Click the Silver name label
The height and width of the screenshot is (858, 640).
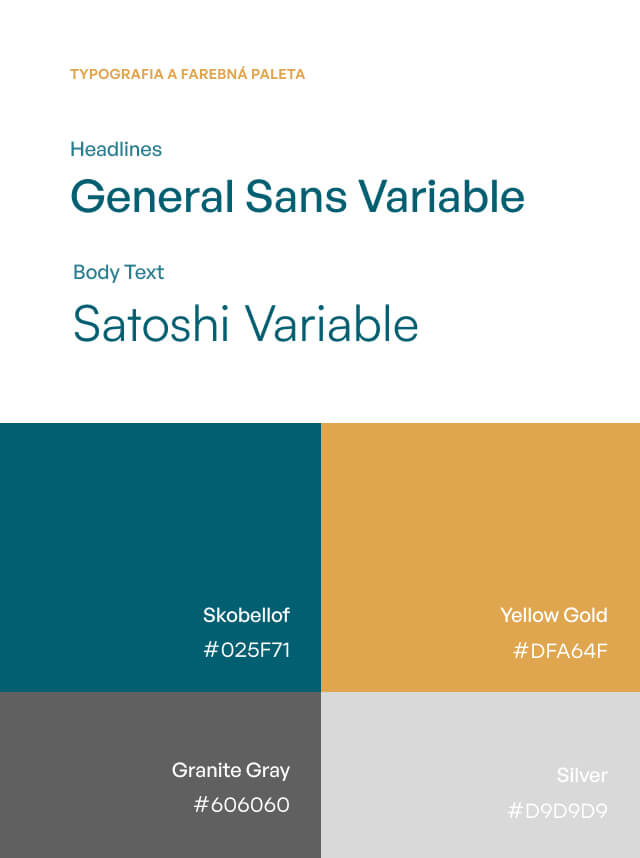pyautogui.click(x=582, y=775)
